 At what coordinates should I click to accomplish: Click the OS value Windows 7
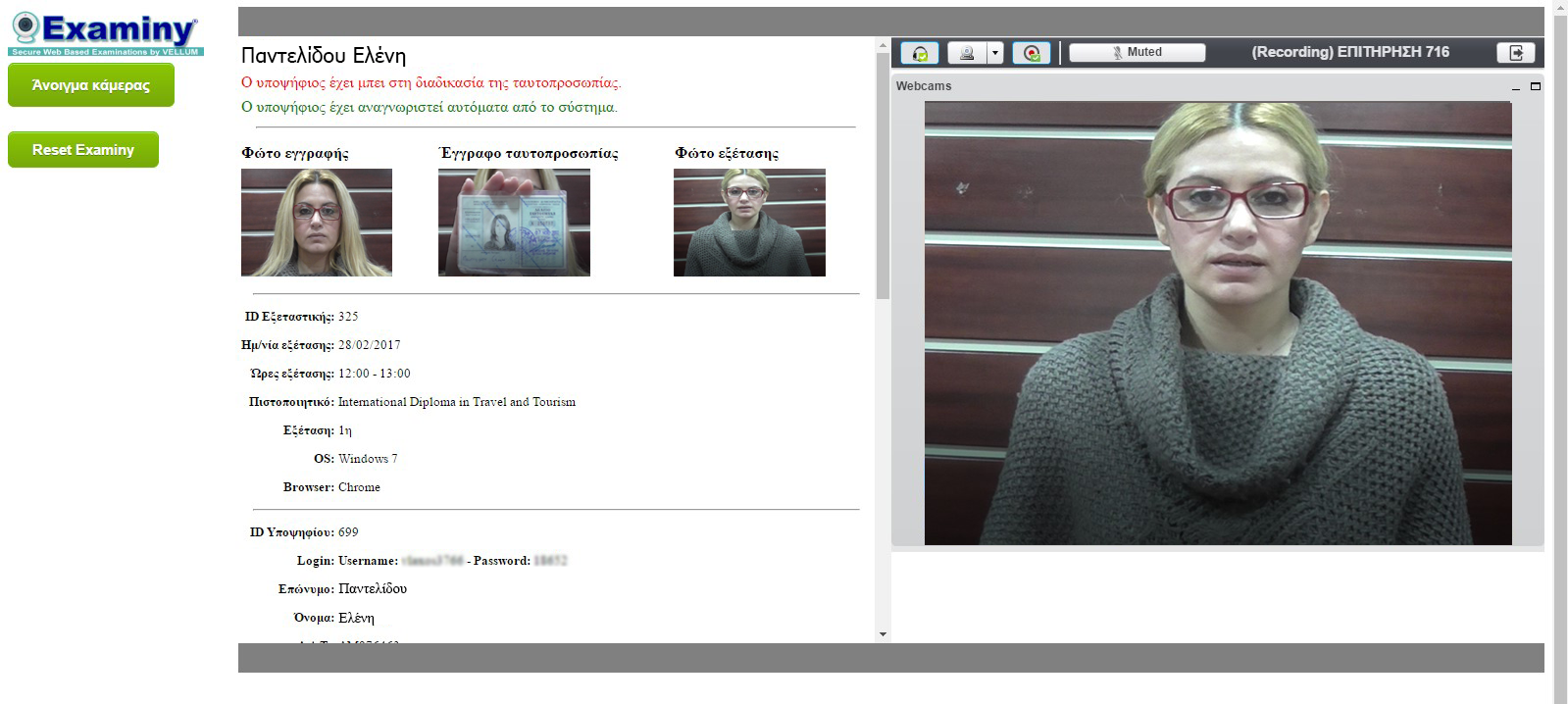(368, 459)
